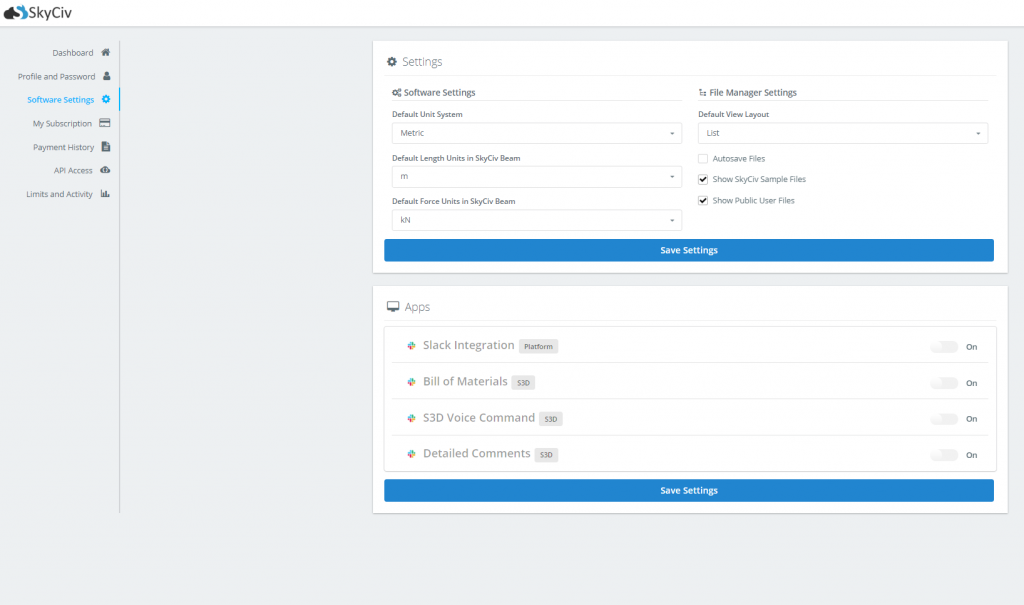Click the On label of Slack Integration
Image resolution: width=1024 pixels, height=605 pixels.
972,347
